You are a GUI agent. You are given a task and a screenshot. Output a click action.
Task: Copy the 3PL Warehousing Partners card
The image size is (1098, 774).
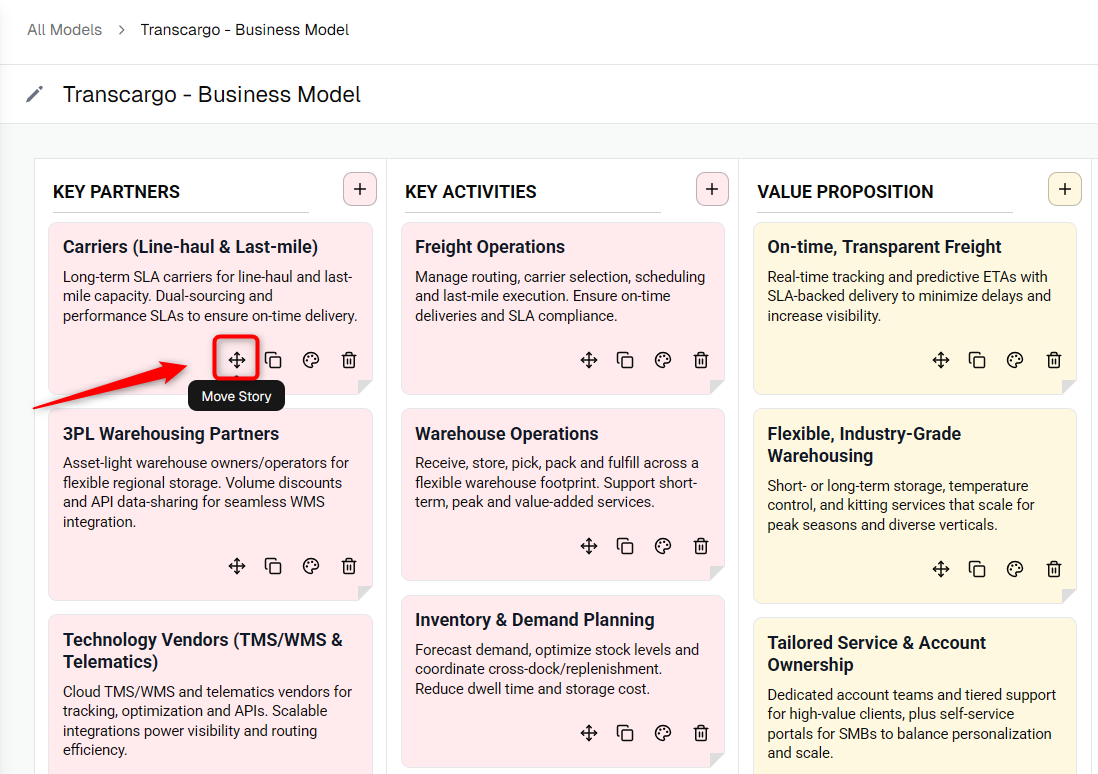[x=273, y=566]
